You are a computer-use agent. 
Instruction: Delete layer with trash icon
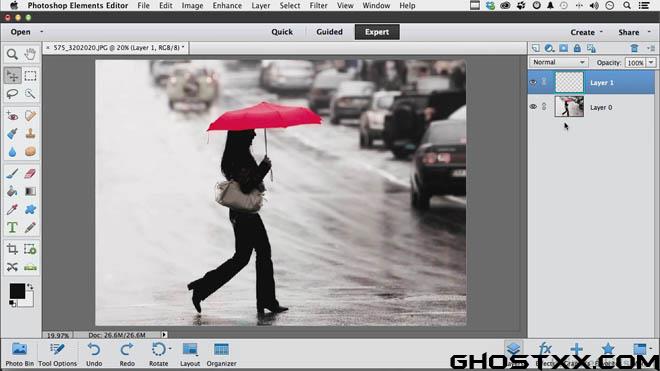click(634, 48)
